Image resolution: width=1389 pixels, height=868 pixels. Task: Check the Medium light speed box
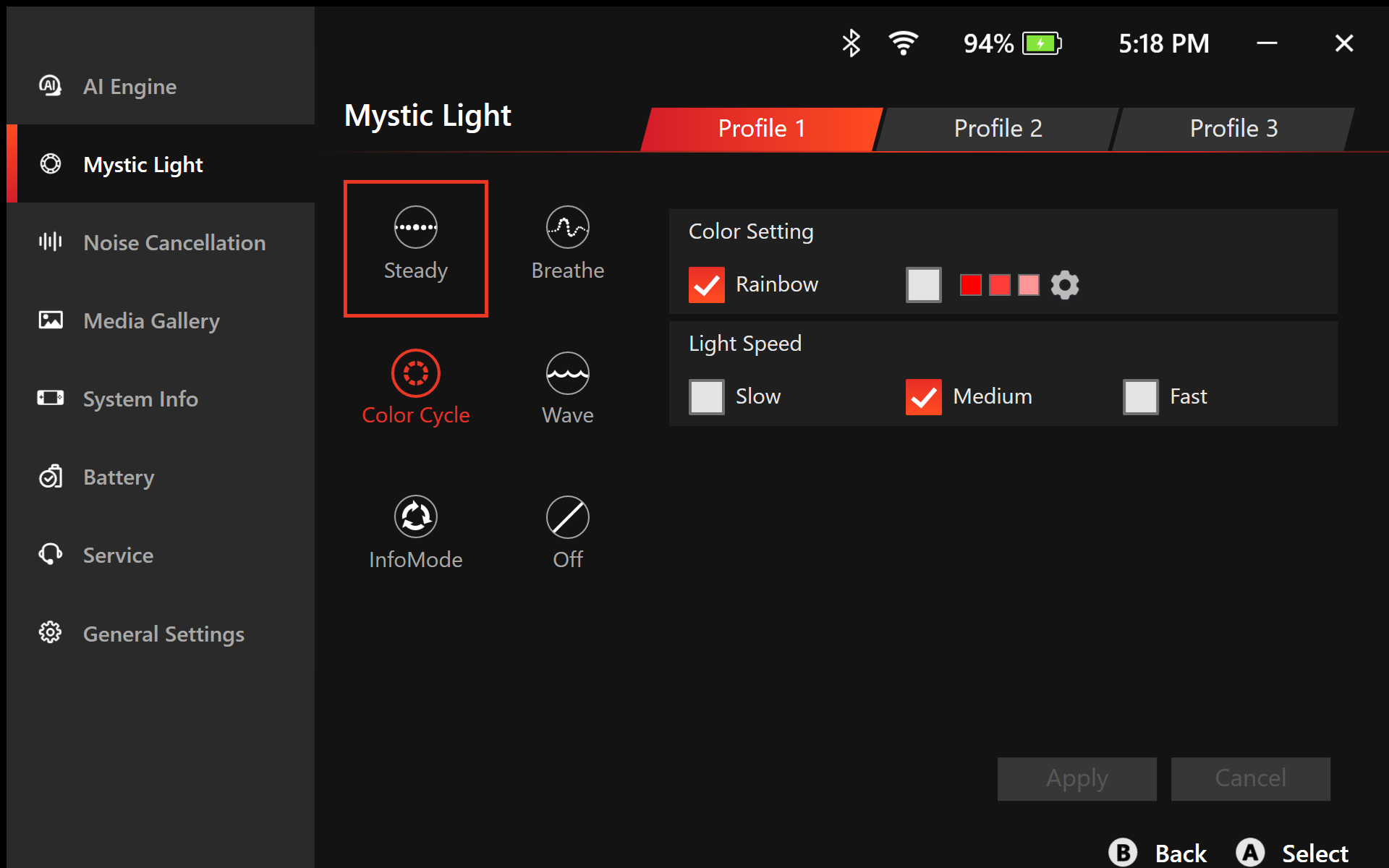pyautogui.click(x=923, y=397)
